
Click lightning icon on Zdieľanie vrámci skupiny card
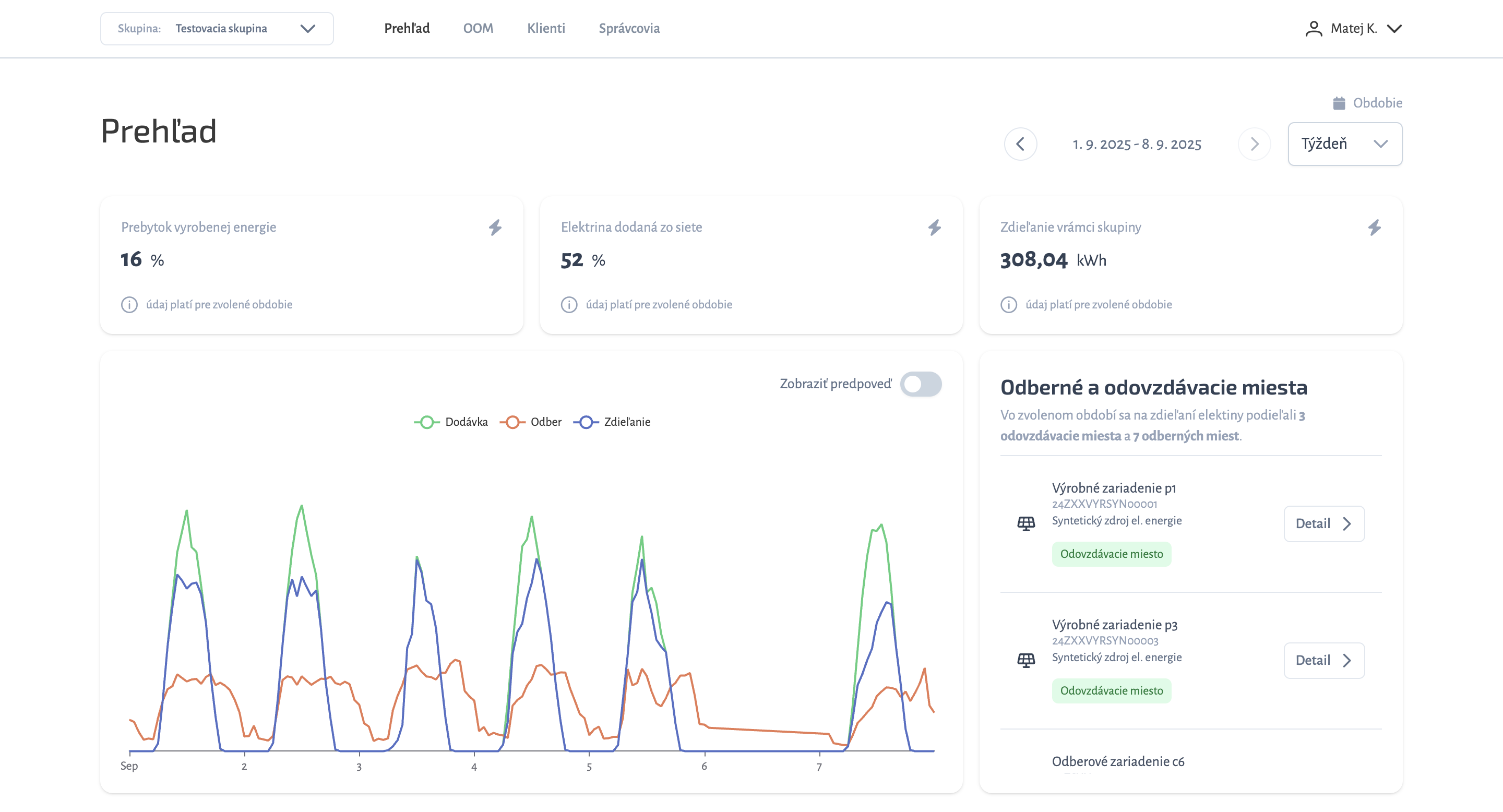pyautogui.click(x=1374, y=228)
